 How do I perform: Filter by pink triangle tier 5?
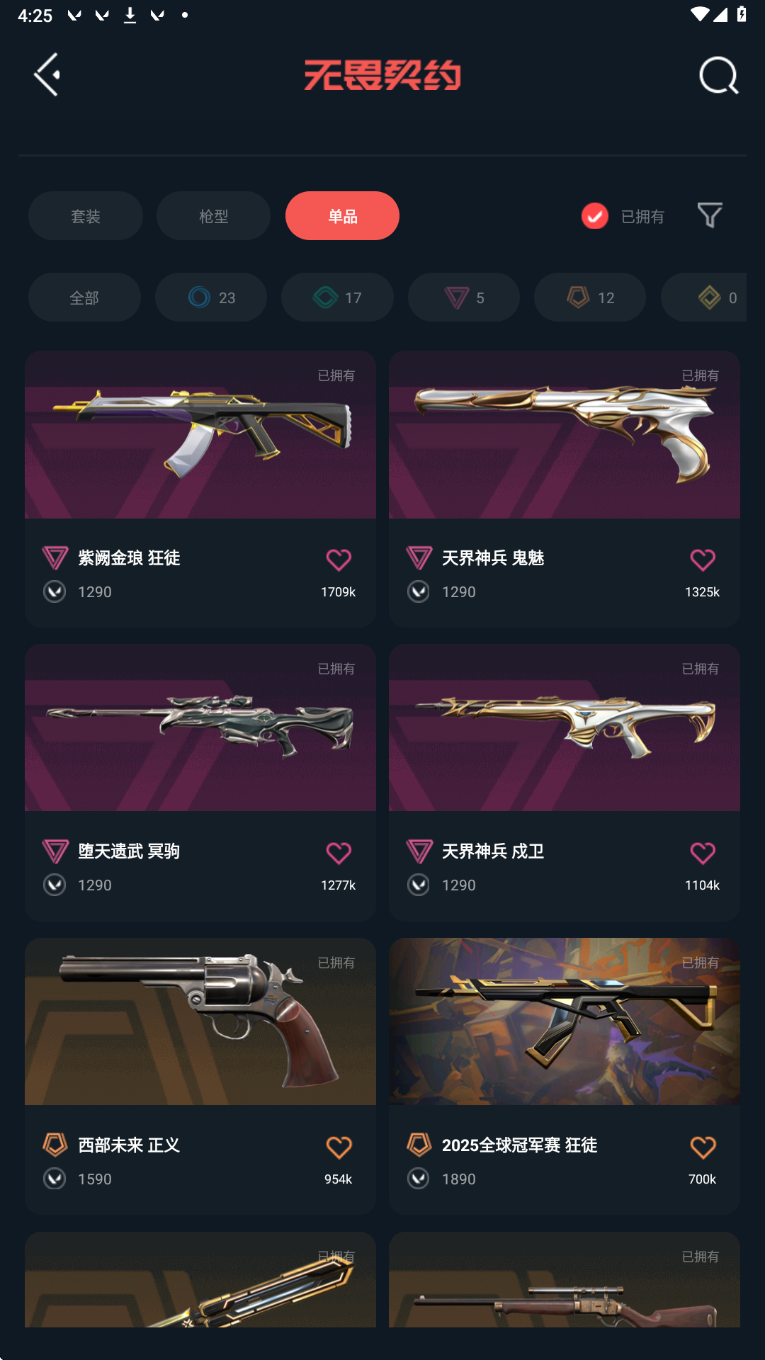click(464, 297)
